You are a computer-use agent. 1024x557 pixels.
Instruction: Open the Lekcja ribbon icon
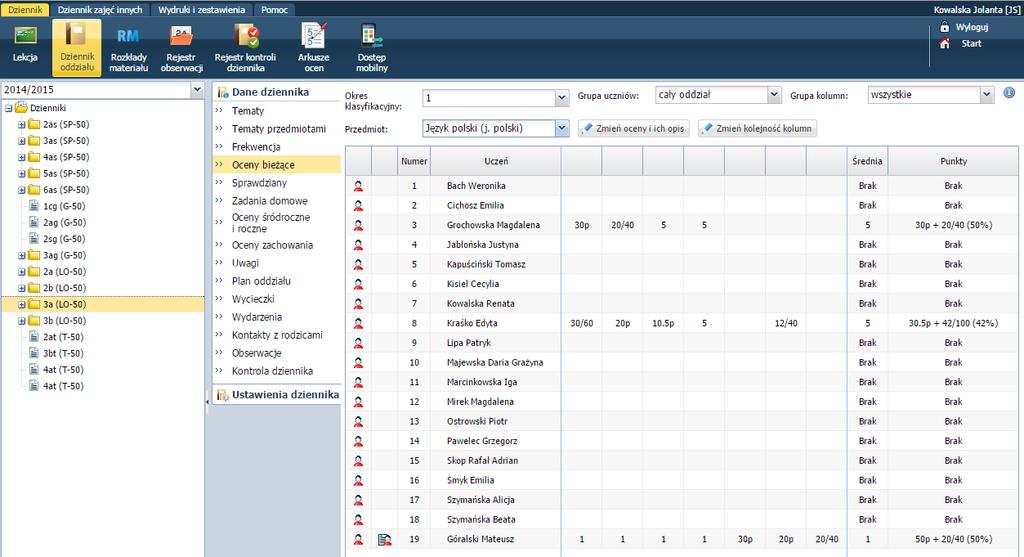click(x=25, y=35)
